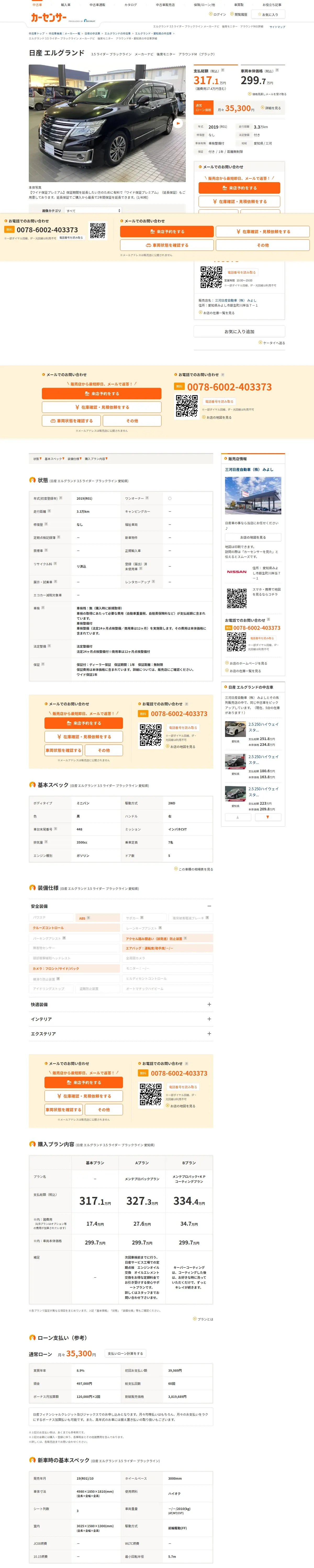Click the help icon next to ワンオーナー
314x1568 pixels.
pos(147,498)
